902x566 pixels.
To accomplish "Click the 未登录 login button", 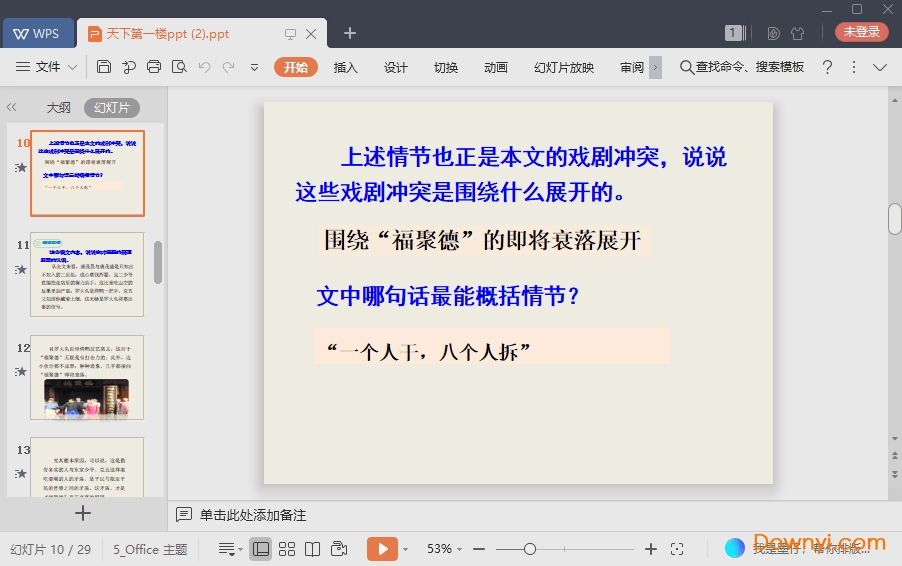I will pyautogui.click(x=861, y=32).
